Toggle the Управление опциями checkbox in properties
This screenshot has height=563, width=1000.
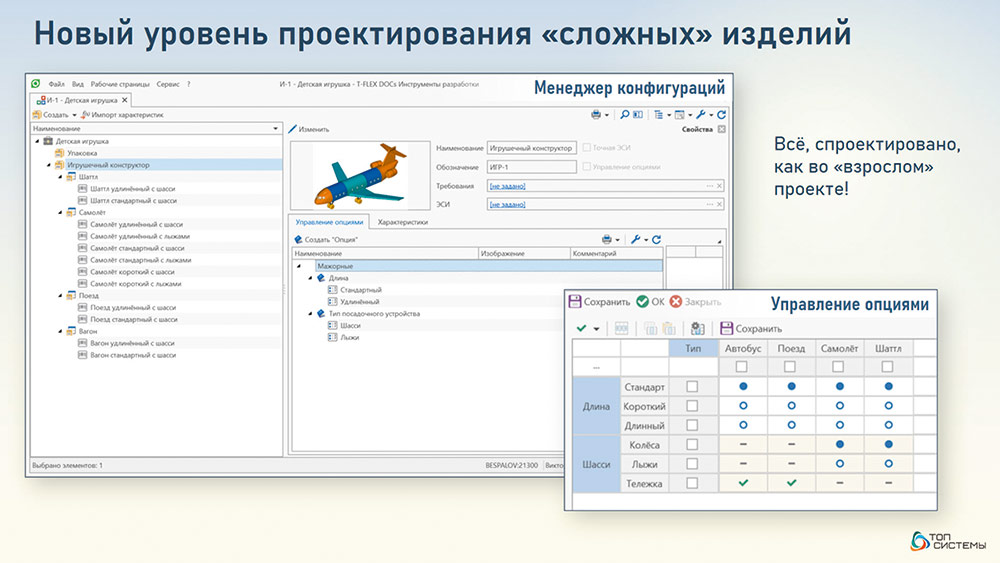coord(586,166)
